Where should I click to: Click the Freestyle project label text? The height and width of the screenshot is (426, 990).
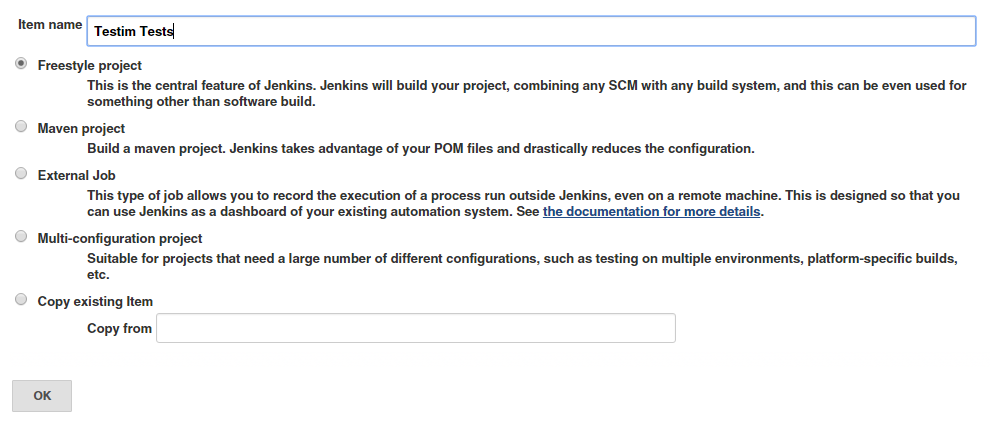click(89, 65)
